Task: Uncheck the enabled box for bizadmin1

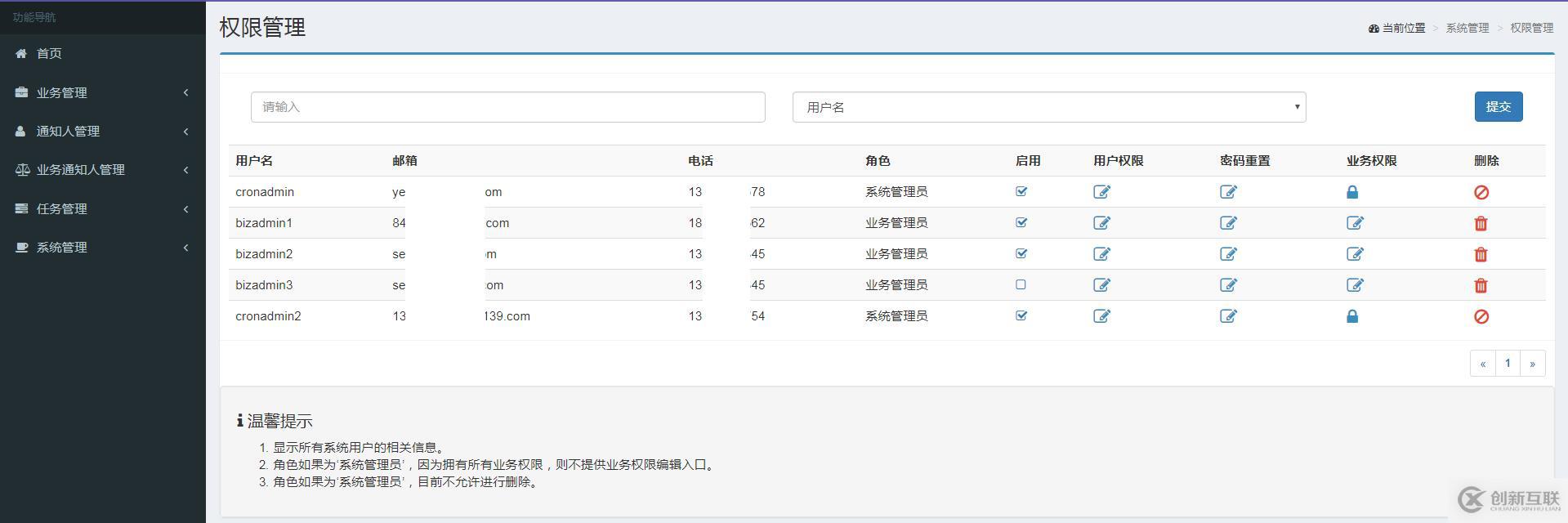Action: pos(1021,222)
